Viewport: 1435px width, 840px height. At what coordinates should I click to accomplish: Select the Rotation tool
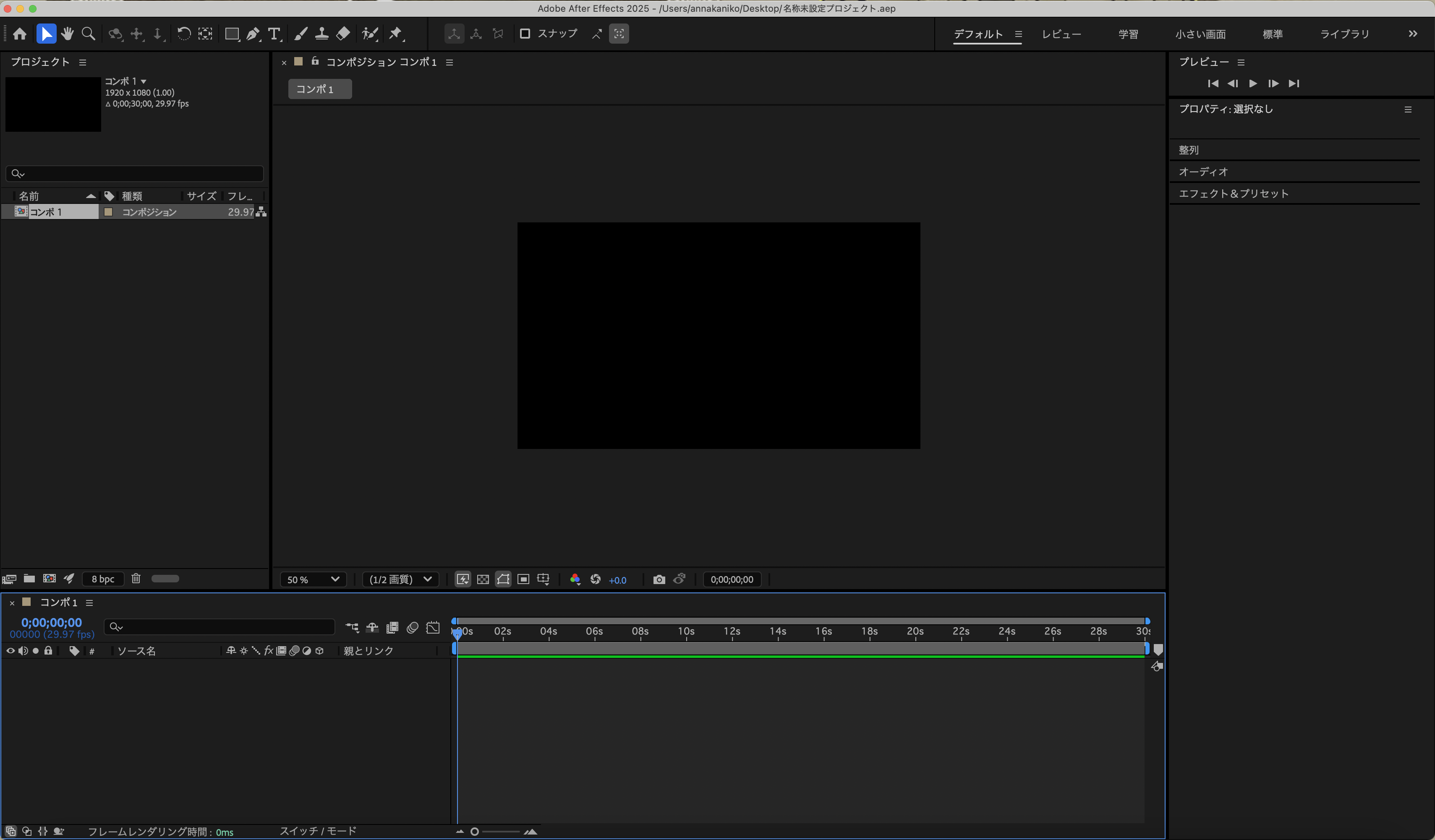[x=183, y=34]
